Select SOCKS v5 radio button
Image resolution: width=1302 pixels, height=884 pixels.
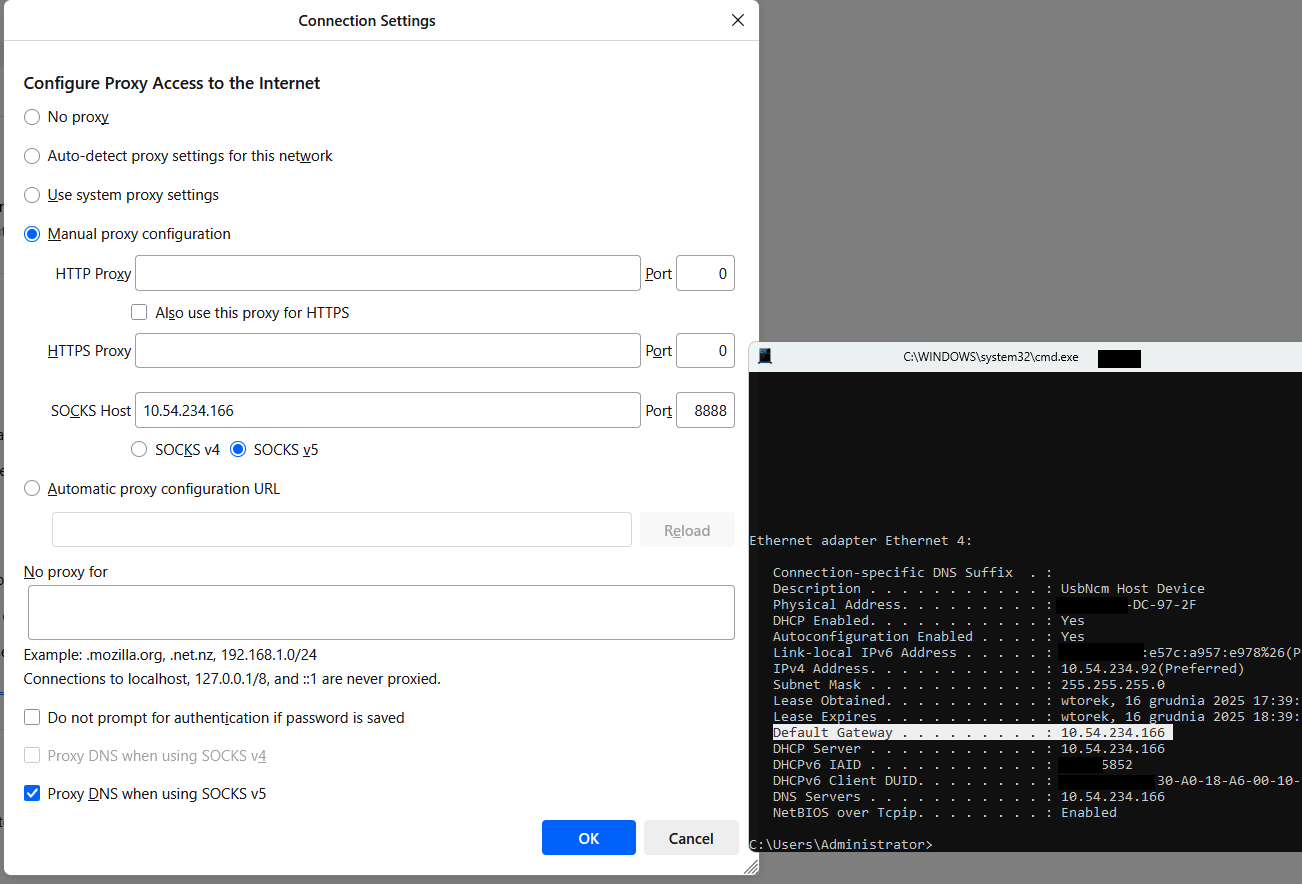point(238,450)
